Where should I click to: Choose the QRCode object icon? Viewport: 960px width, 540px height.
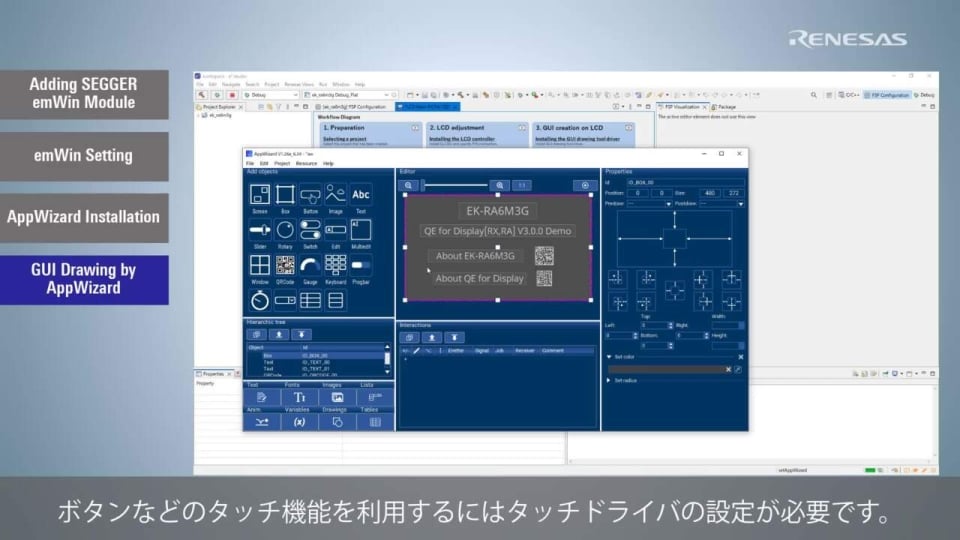click(285, 265)
